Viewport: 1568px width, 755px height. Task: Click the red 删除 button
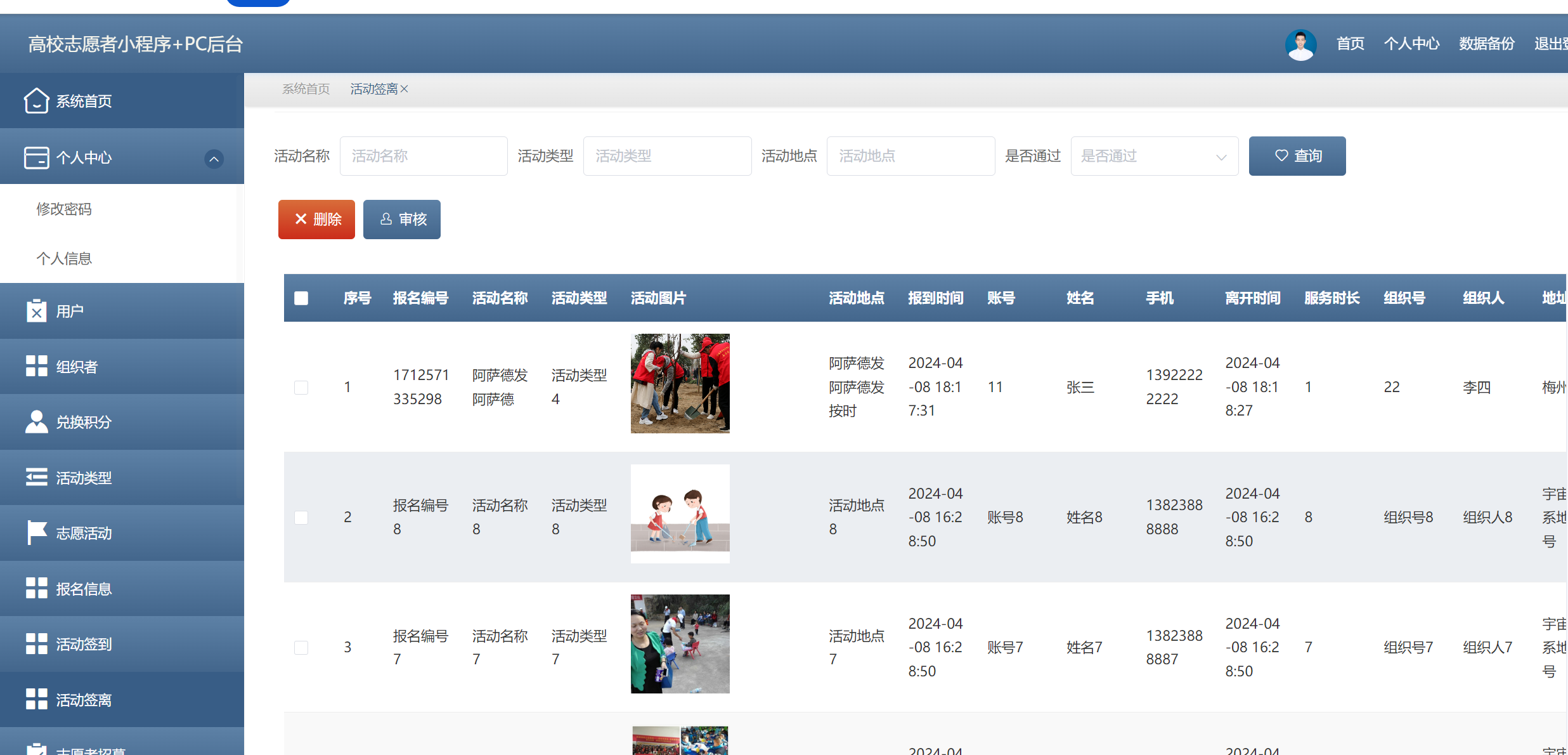316,220
